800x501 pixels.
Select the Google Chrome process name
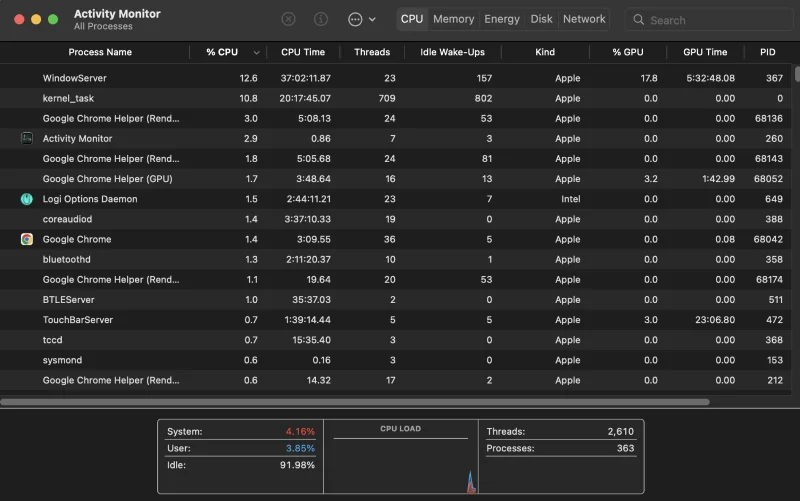tap(77, 239)
